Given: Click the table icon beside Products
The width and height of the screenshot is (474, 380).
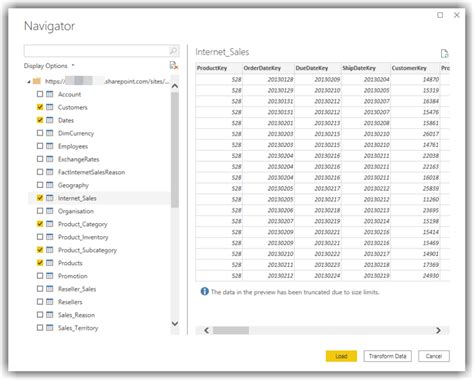Looking at the screenshot, I should pyautogui.click(x=50, y=263).
